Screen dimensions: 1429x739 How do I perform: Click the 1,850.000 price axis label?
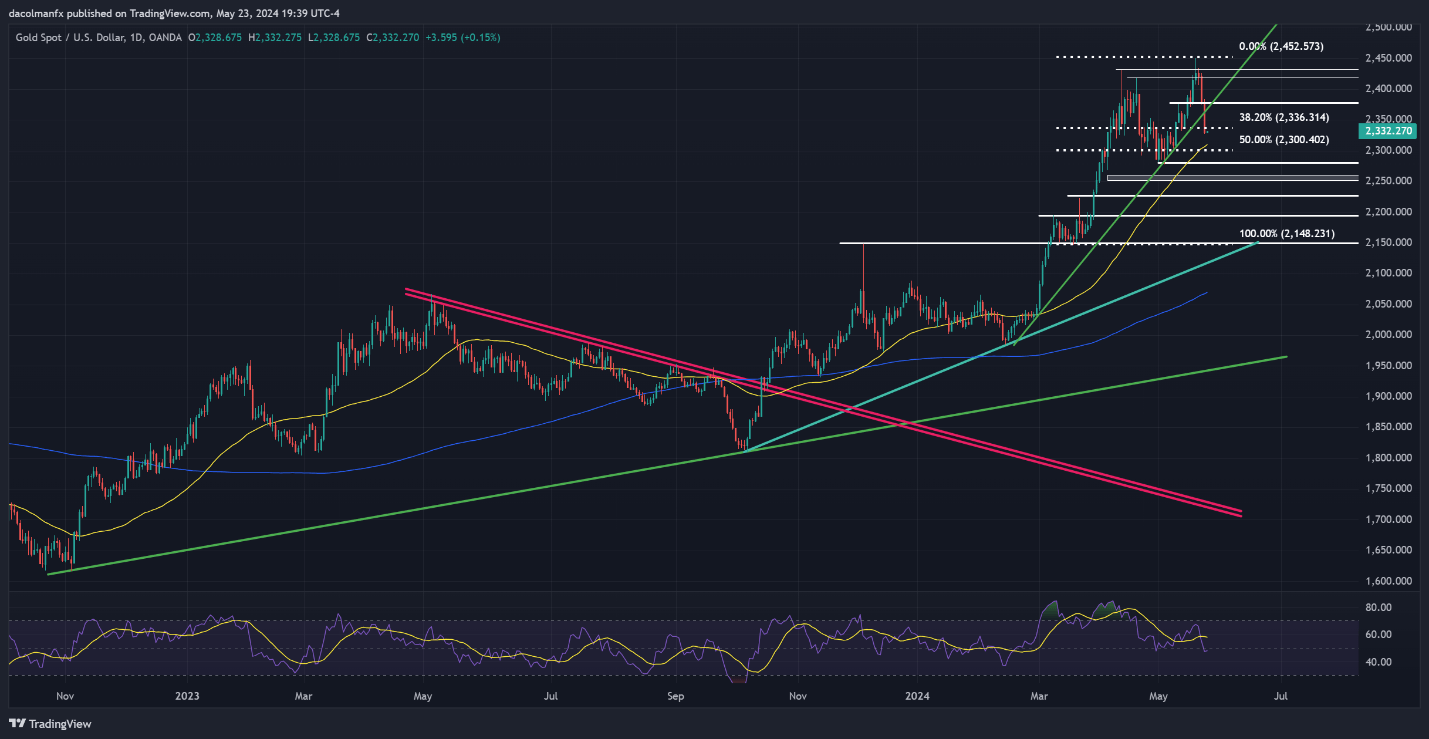pyautogui.click(x=1389, y=428)
